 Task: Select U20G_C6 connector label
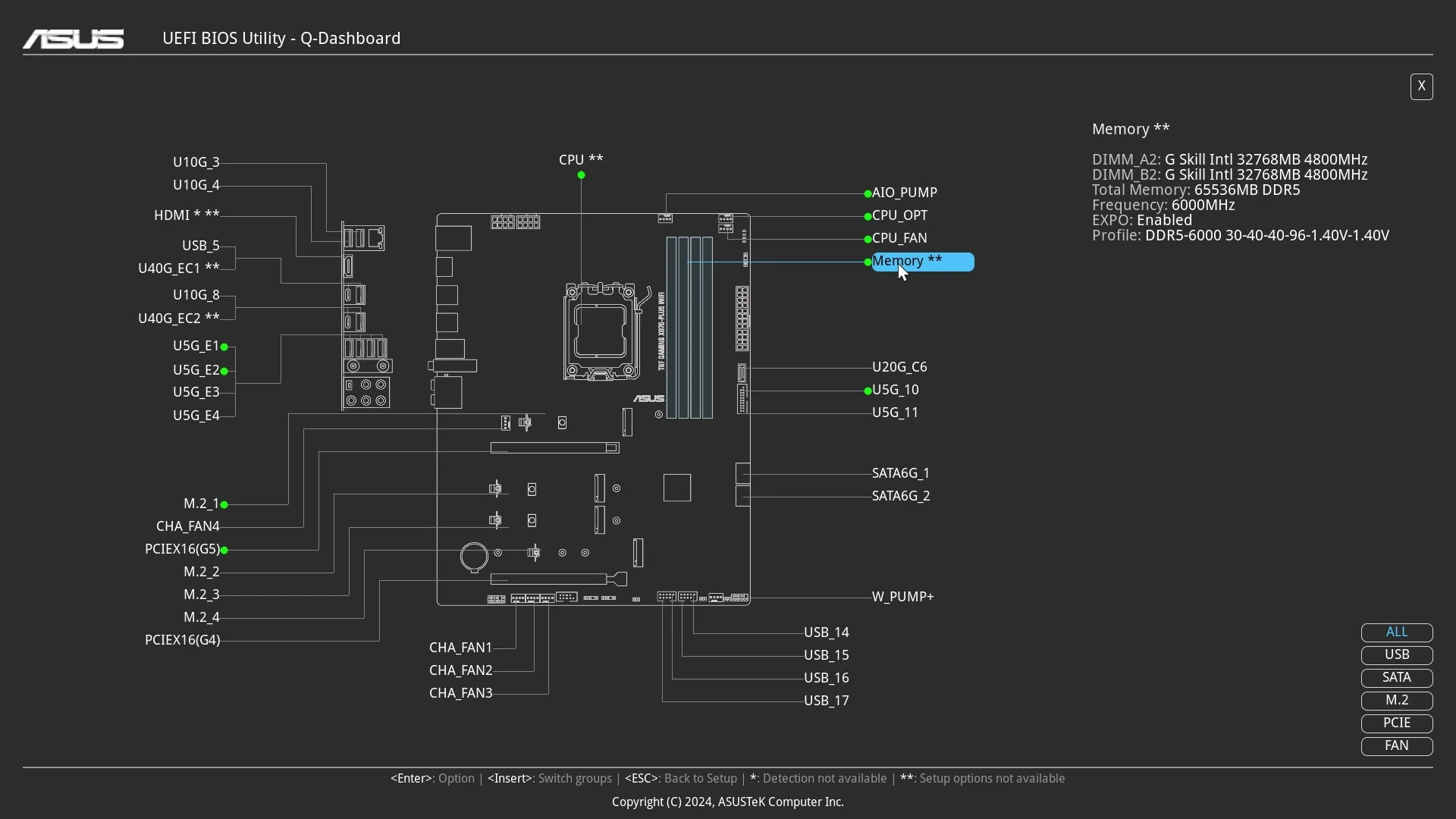coord(899,367)
